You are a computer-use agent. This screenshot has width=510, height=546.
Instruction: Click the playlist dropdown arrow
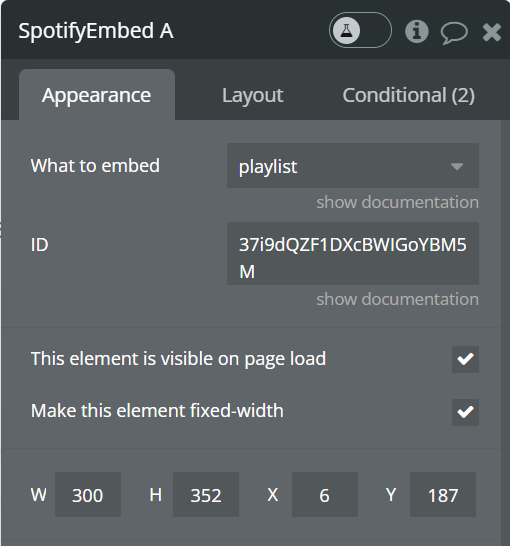click(457, 166)
